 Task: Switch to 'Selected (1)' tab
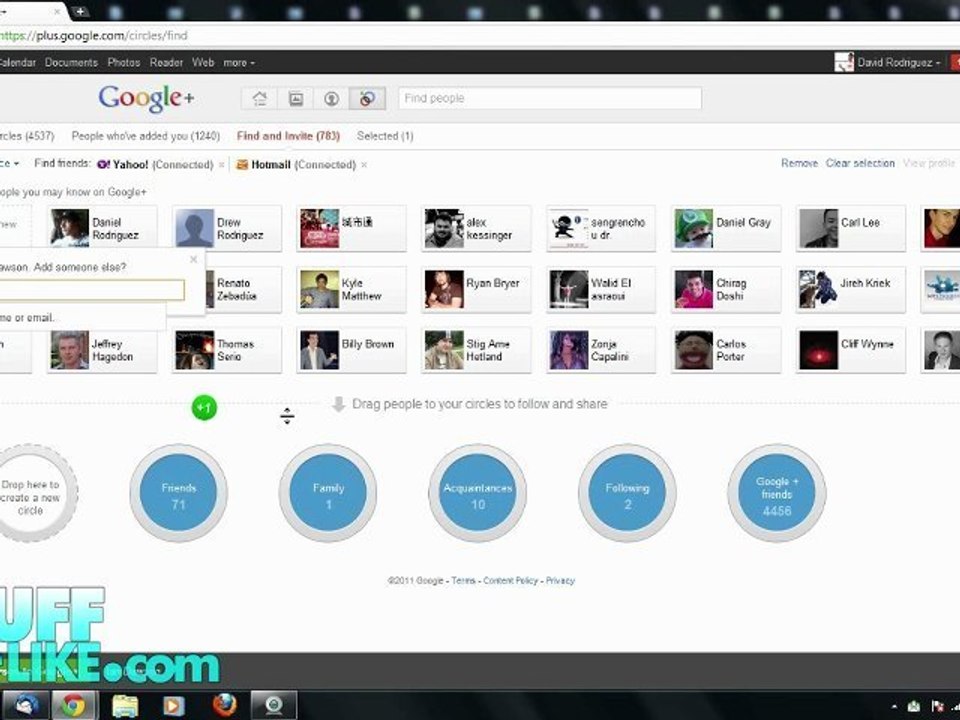tap(385, 136)
